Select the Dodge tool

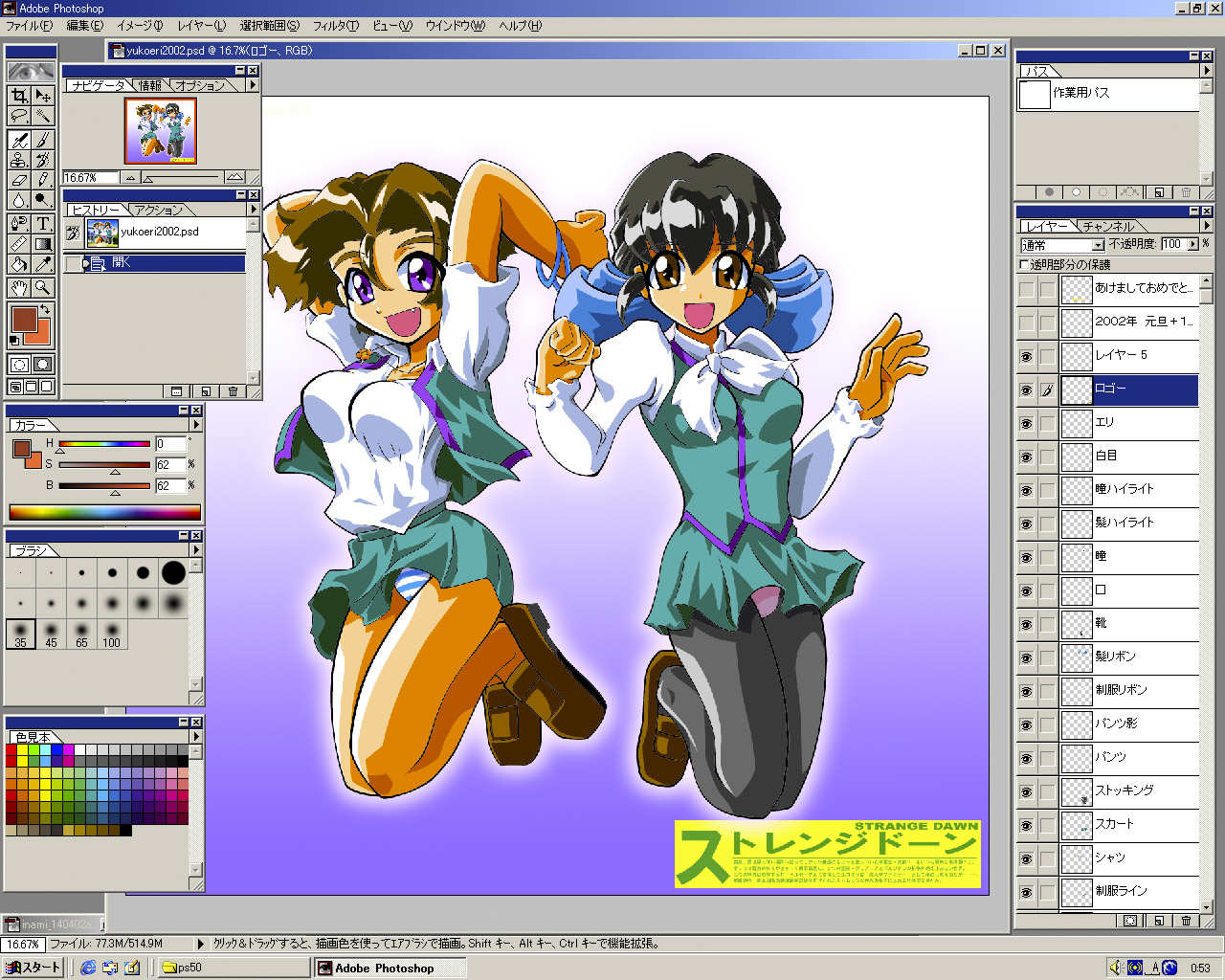pyautogui.click(x=43, y=200)
